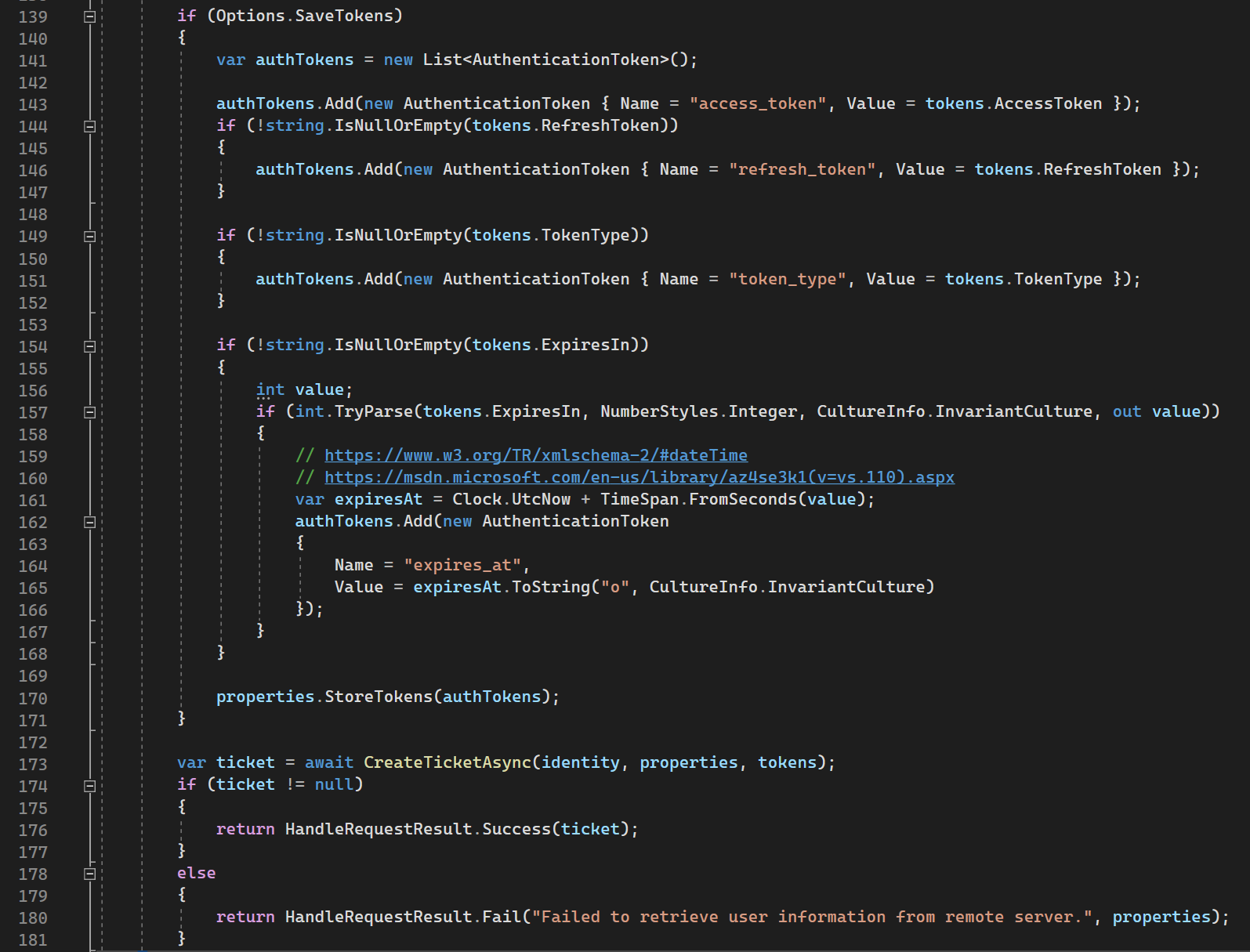Click the AccessToken property on line 143
This screenshot has width=1250, height=952.
click(x=1048, y=103)
